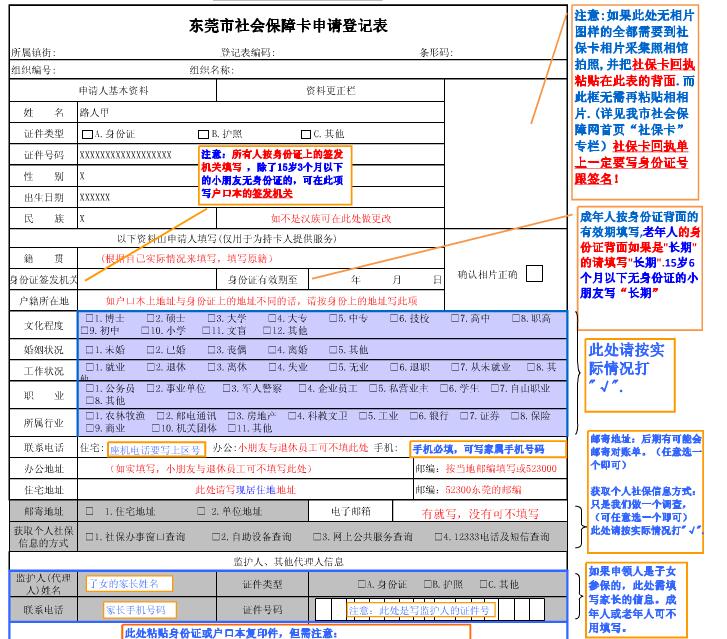Choose 4.企业员工 in 职业 row
727x639 pixels.
(x=302, y=388)
